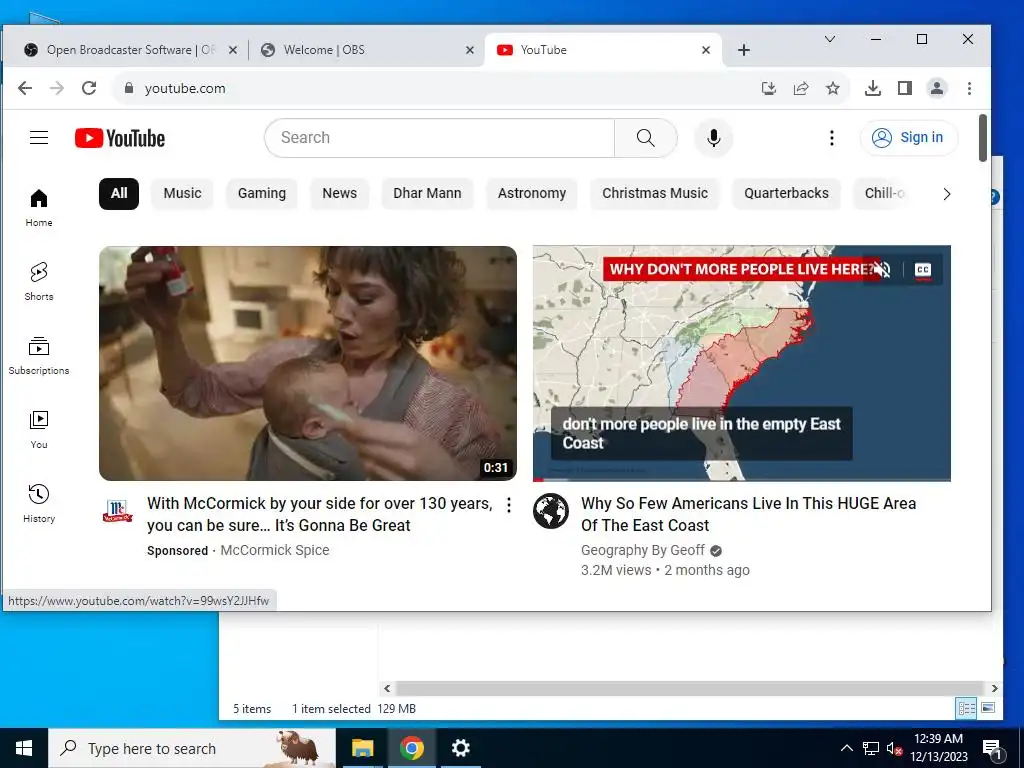
Task: Select the Dhar Mann filter chip
Action: tap(427, 193)
